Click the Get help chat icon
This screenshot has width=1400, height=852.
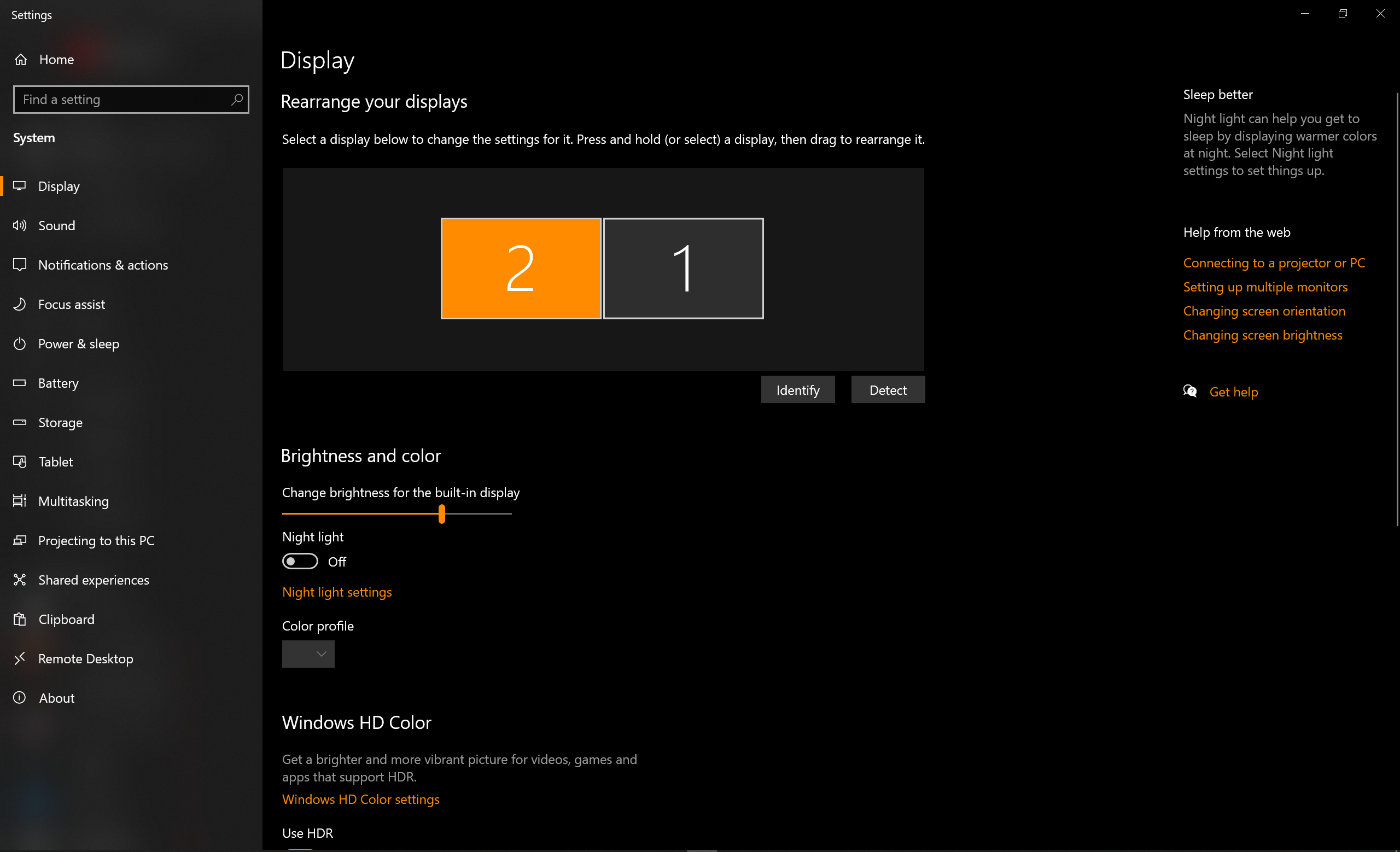point(1191,392)
